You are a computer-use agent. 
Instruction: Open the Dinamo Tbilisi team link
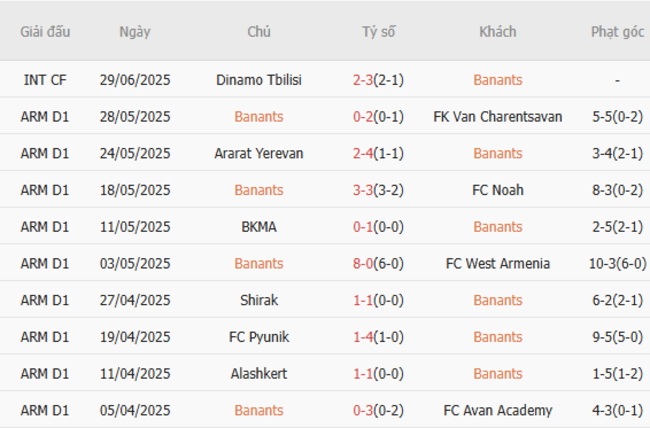pos(258,80)
